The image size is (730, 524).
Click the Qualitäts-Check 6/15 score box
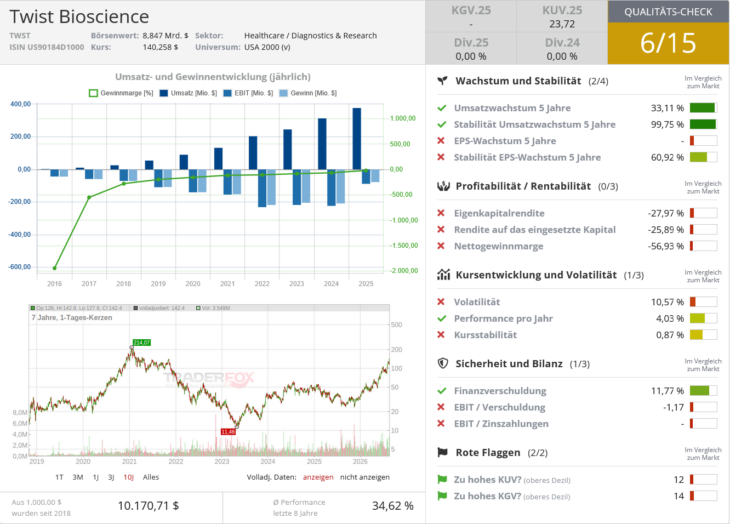668,43
